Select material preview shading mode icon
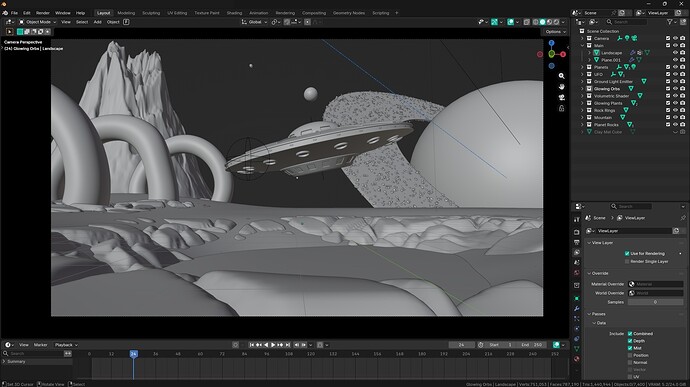 point(549,22)
